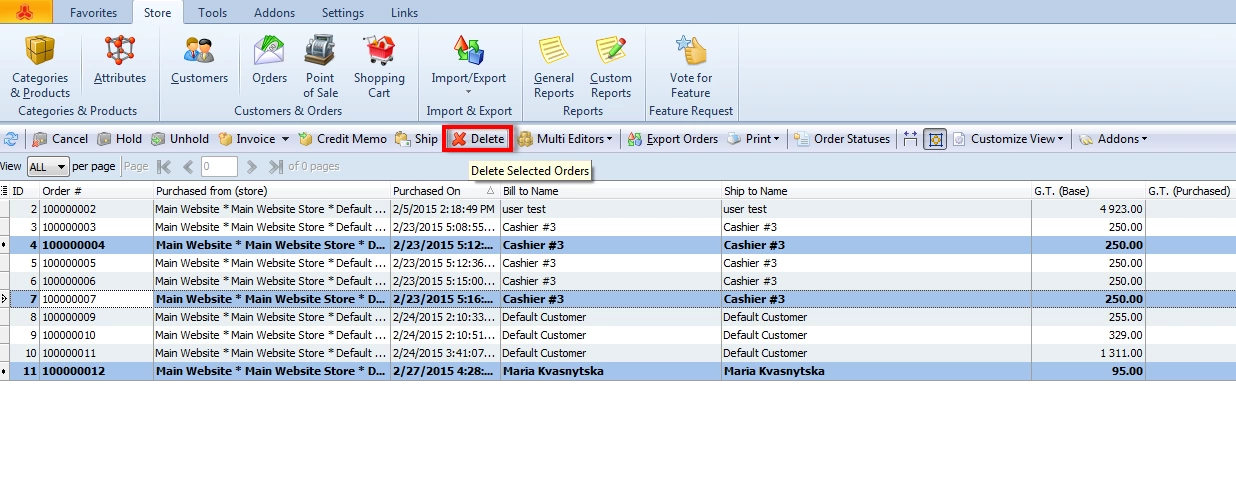This screenshot has width=1236, height=477.
Task: Switch to the Tools tab
Action: 212,13
